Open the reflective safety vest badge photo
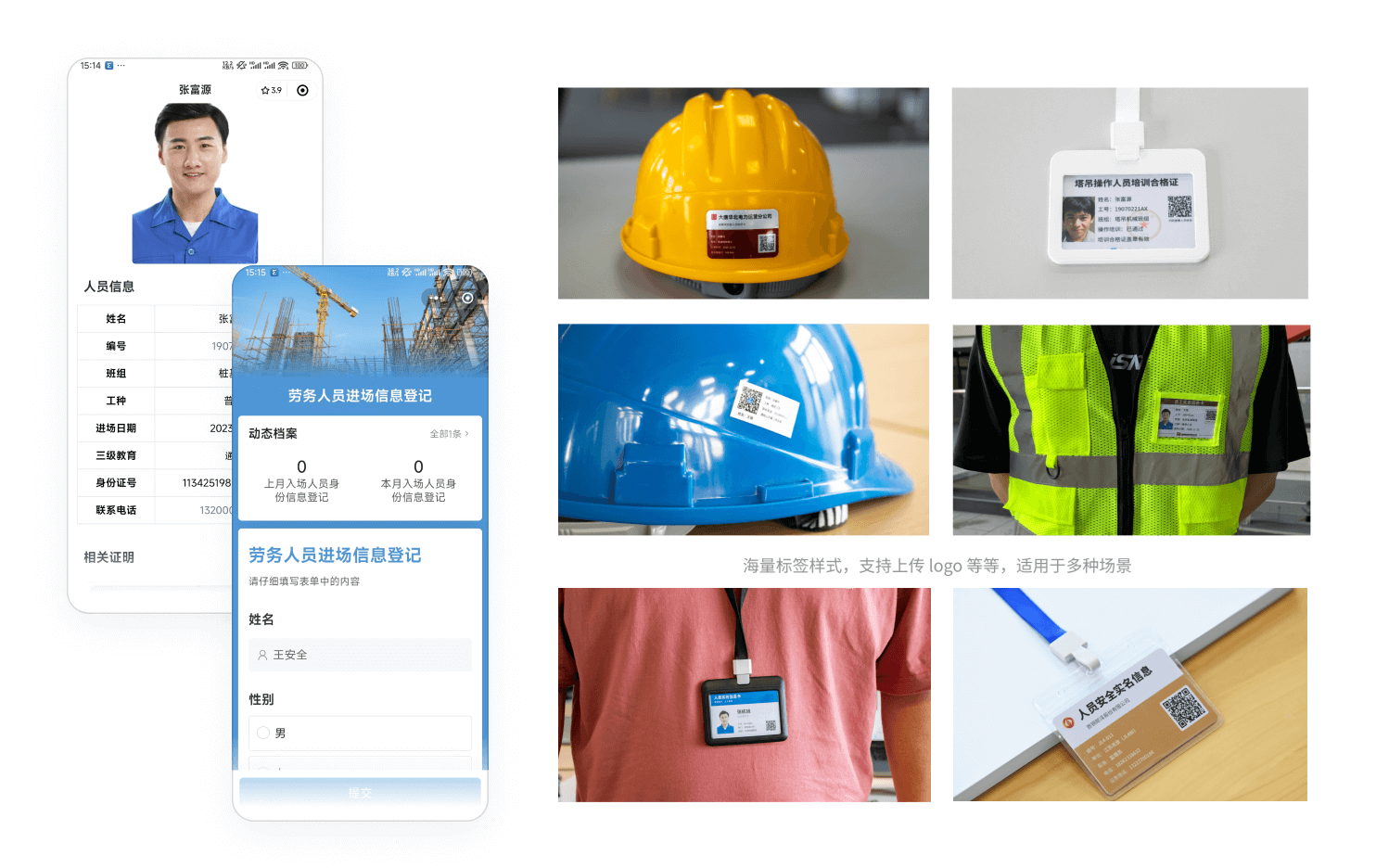The height and width of the screenshot is (868, 1376). coord(1131,429)
